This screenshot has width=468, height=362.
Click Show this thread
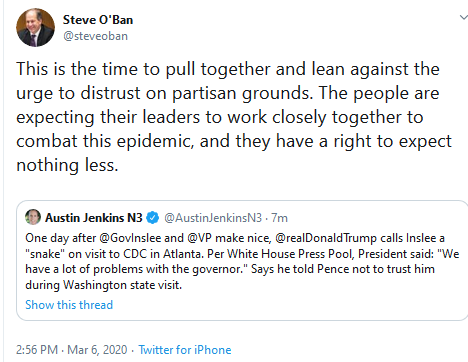[69, 305]
